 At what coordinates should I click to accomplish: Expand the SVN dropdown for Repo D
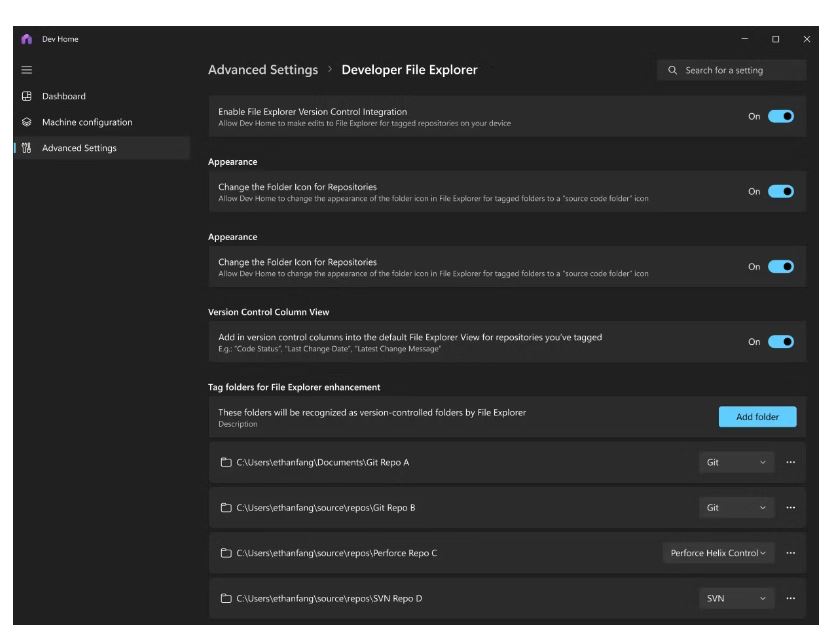pyautogui.click(x=736, y=598)
